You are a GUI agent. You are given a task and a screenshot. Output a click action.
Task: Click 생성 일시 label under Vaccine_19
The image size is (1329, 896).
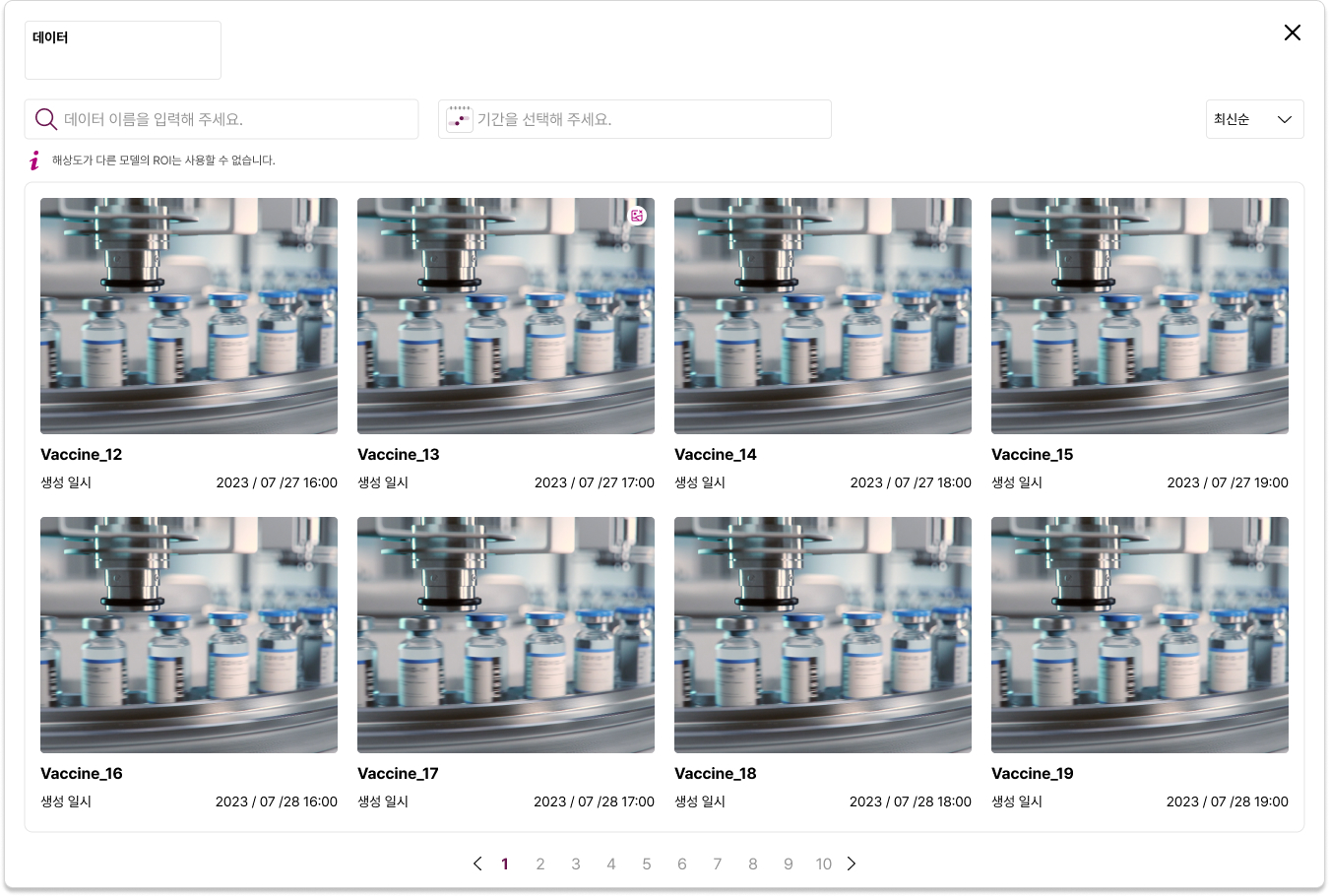click(x=1017, y=801)
